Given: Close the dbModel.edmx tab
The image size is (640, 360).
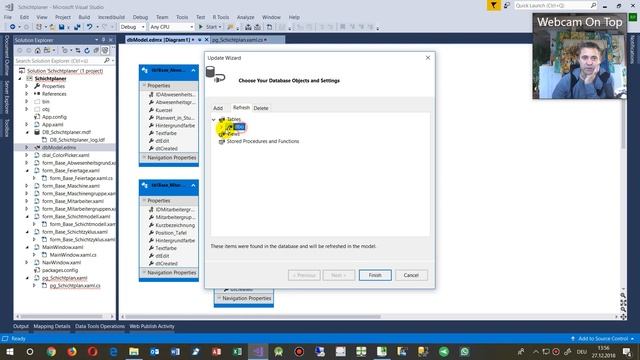Looking at the screenshot, I should pos(206,40).
